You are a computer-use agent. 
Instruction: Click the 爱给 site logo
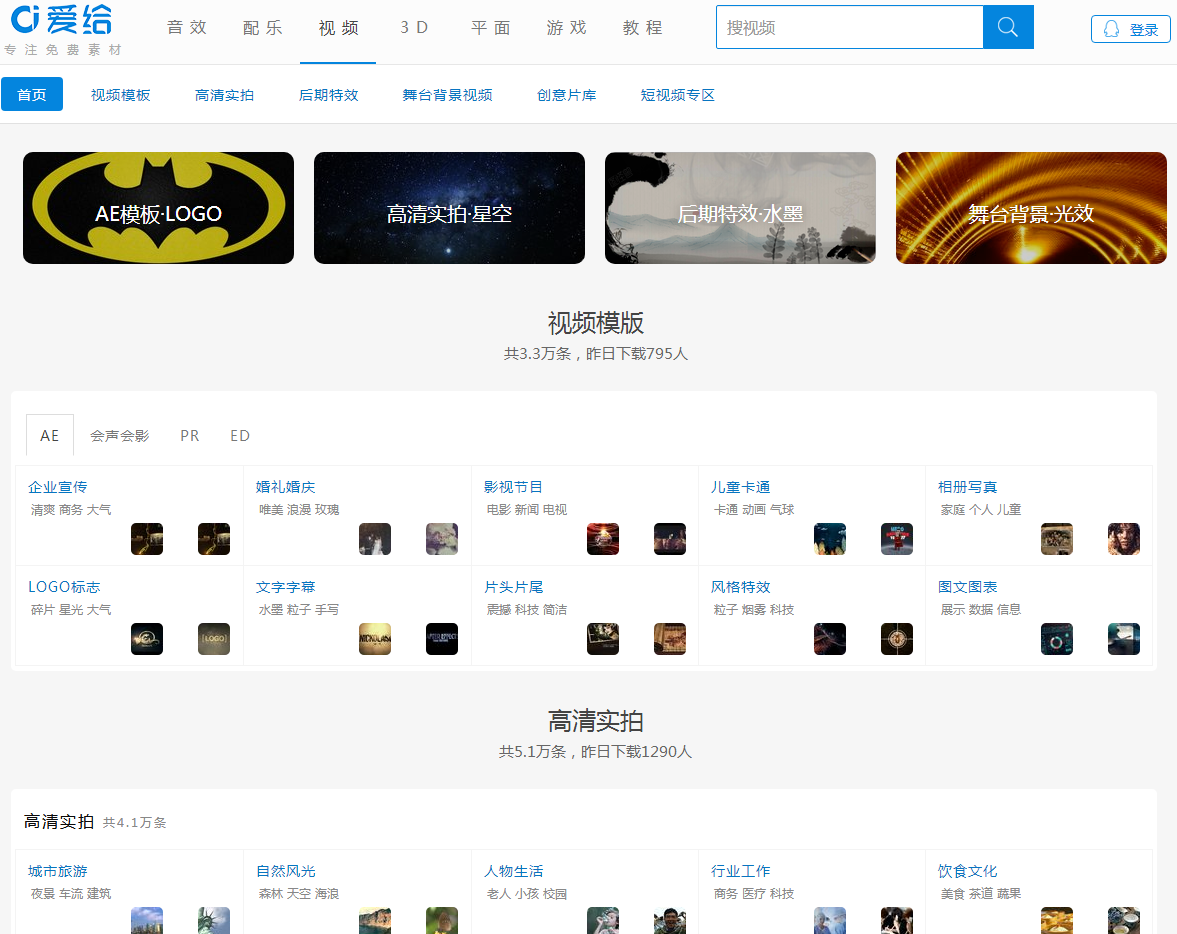coord(62,22)
